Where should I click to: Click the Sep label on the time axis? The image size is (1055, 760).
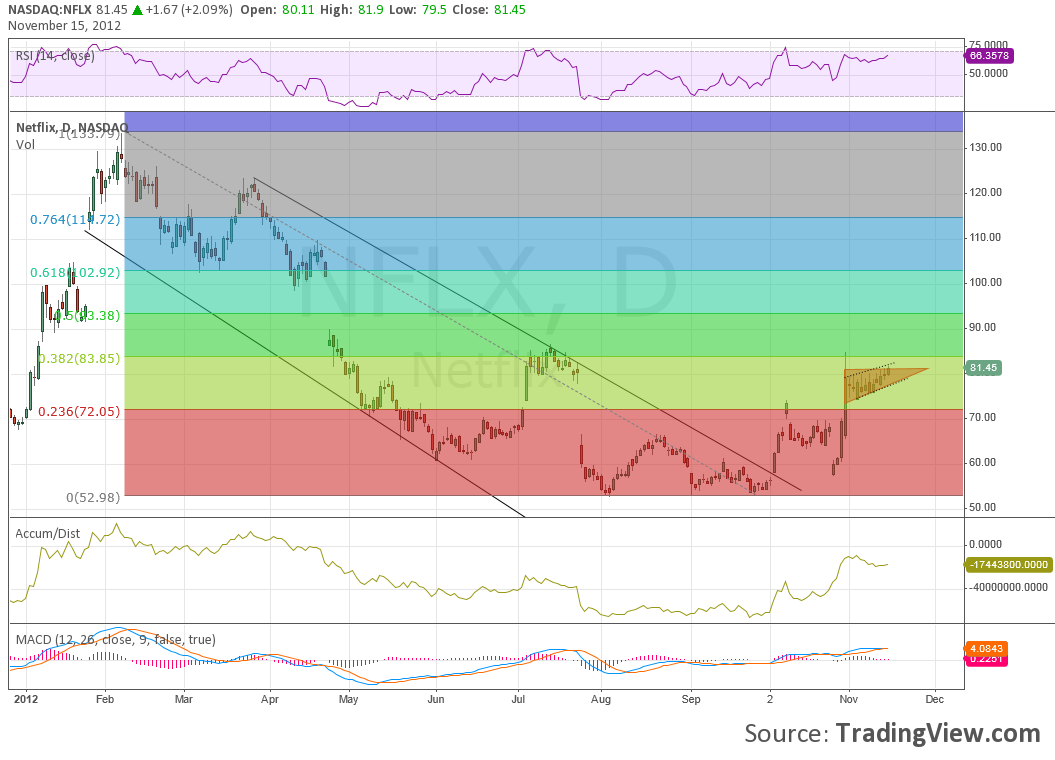691,699
